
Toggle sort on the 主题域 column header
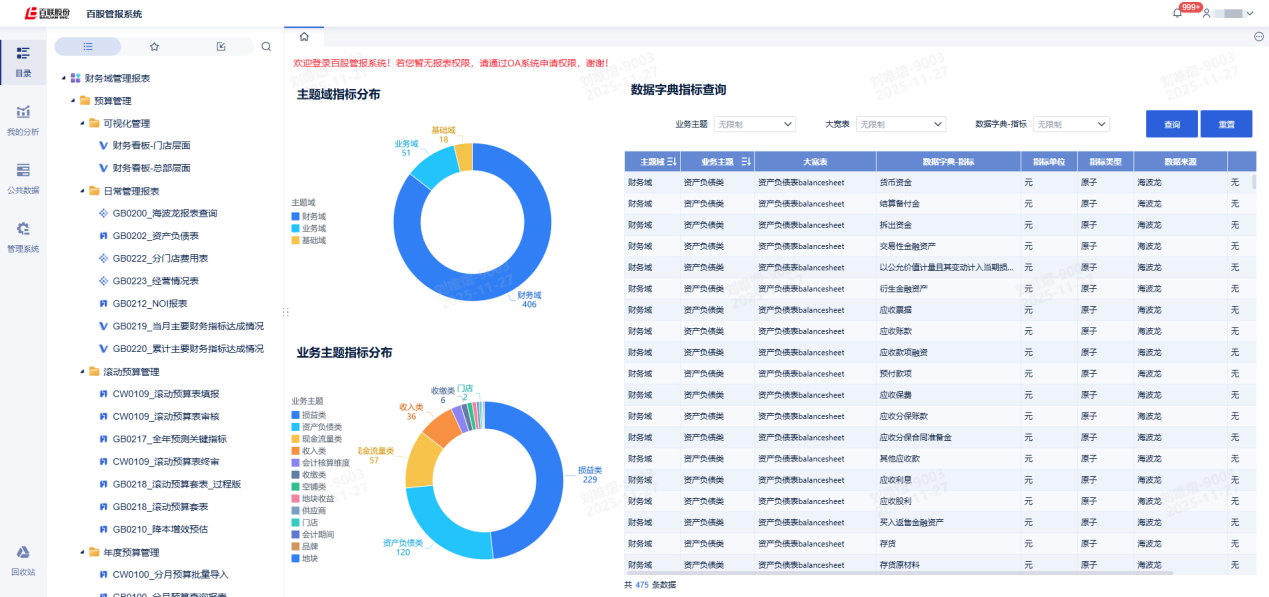point(672,161)
